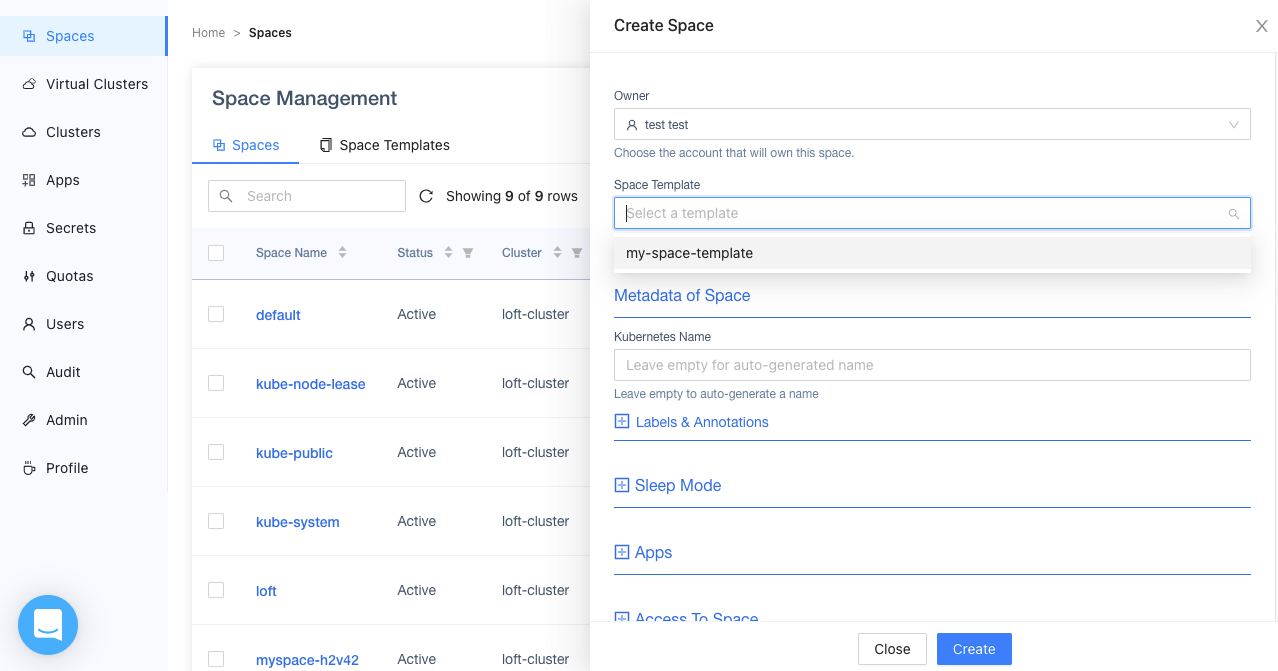Viewport: 1278px width, 671px height.
Task: Click the Kubernetes Name input field
Action: coord(931,365)
